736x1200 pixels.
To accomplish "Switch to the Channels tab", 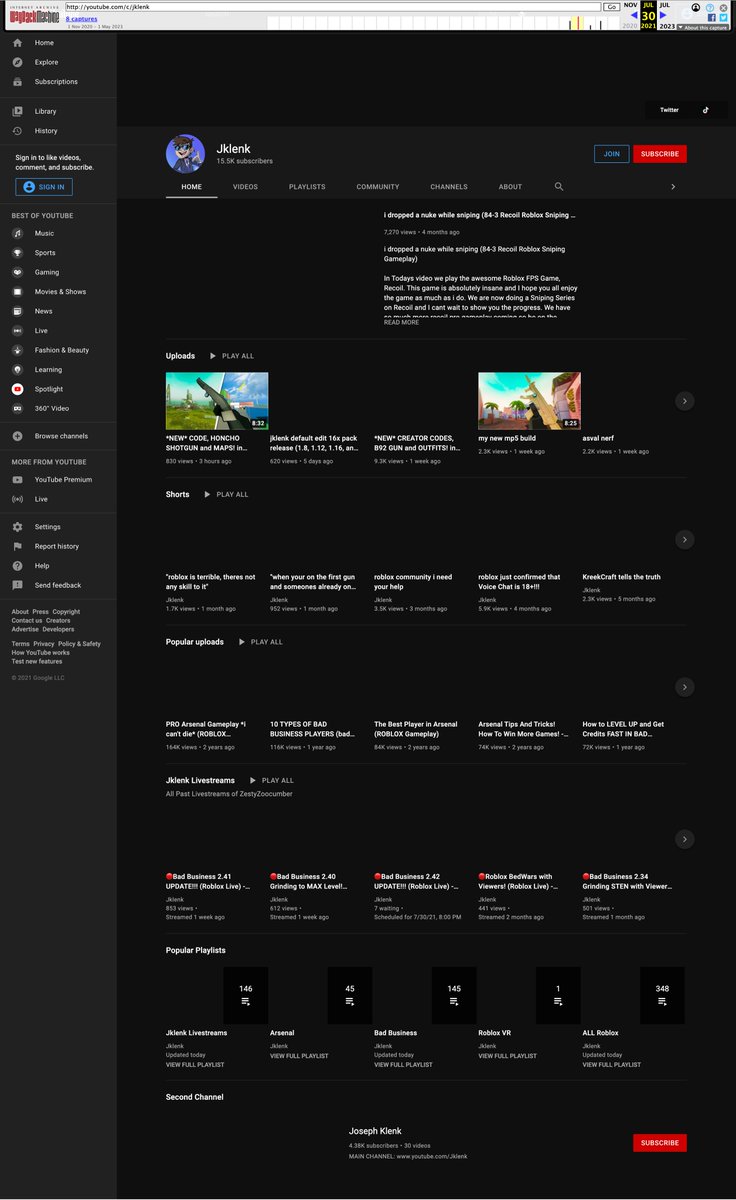I will pos(449,187).
